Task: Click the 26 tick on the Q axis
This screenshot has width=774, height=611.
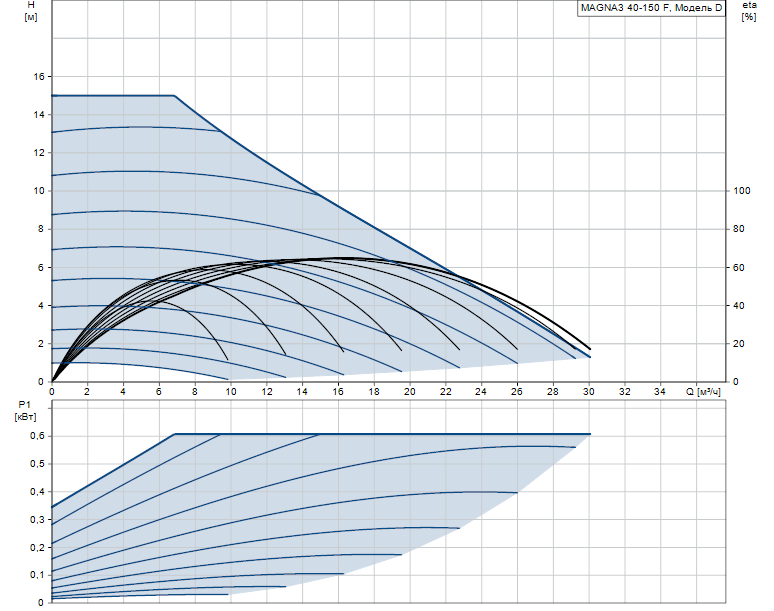Action: click(x=517, y=391)
